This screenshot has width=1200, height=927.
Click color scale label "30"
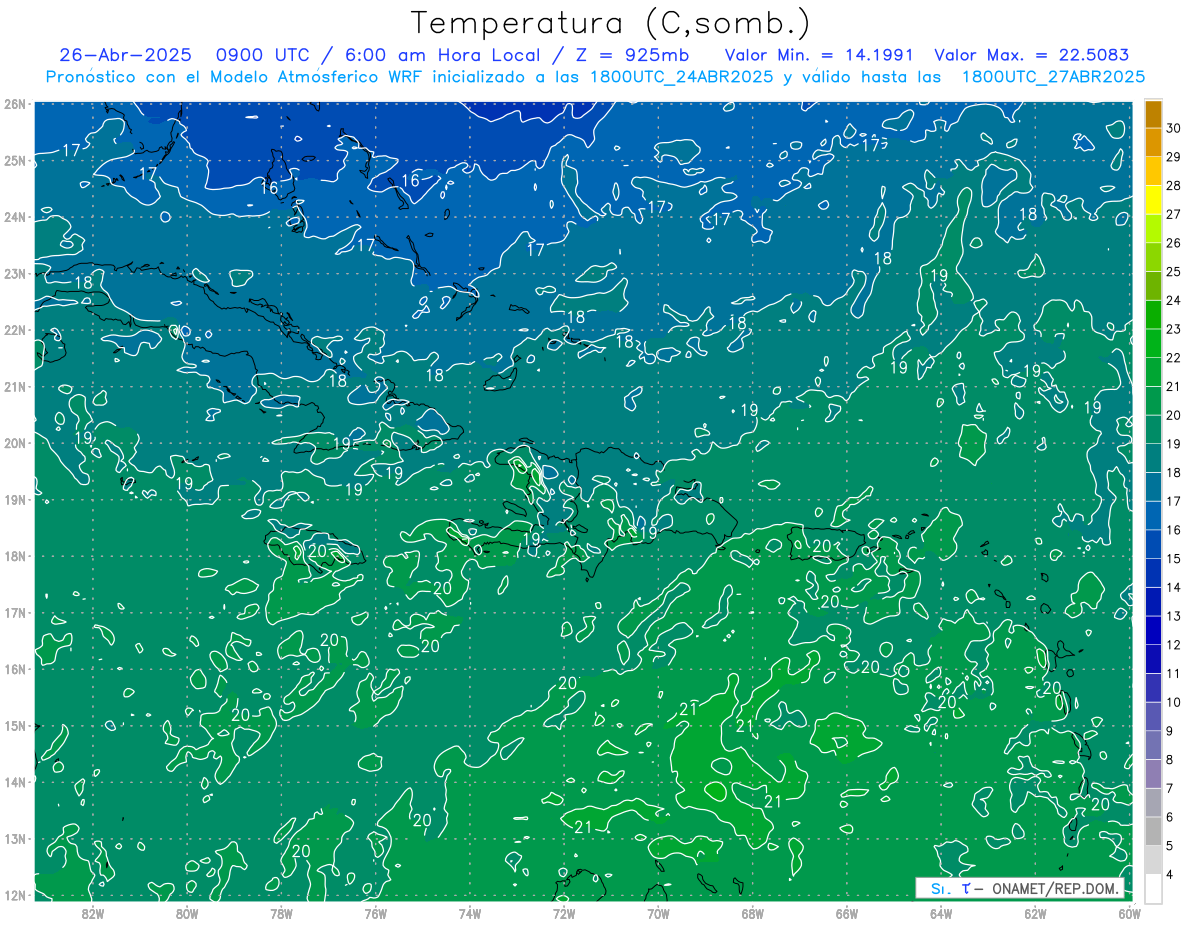point(1174,127)
